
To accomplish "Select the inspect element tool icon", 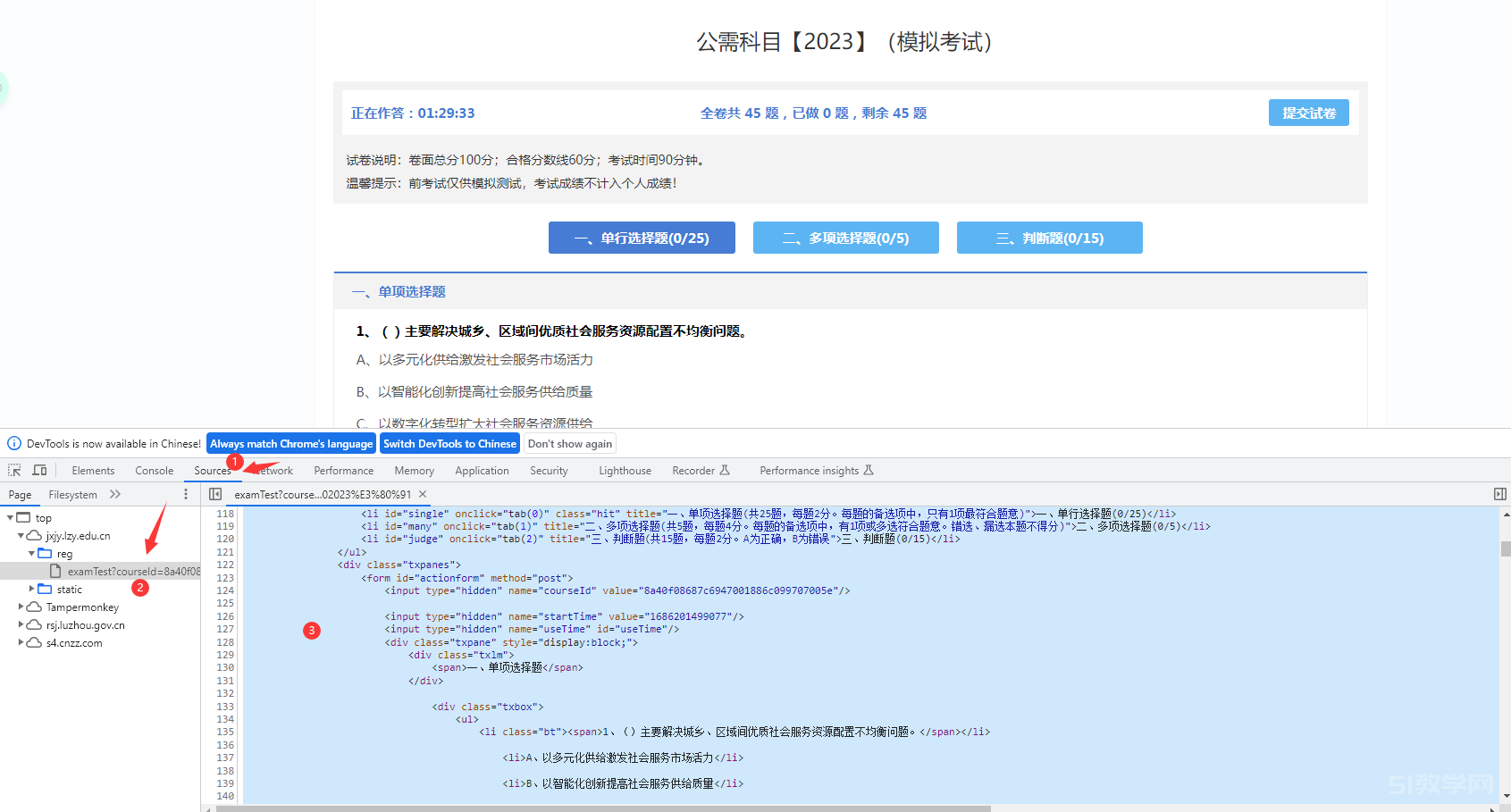I will tap(14, 471).
